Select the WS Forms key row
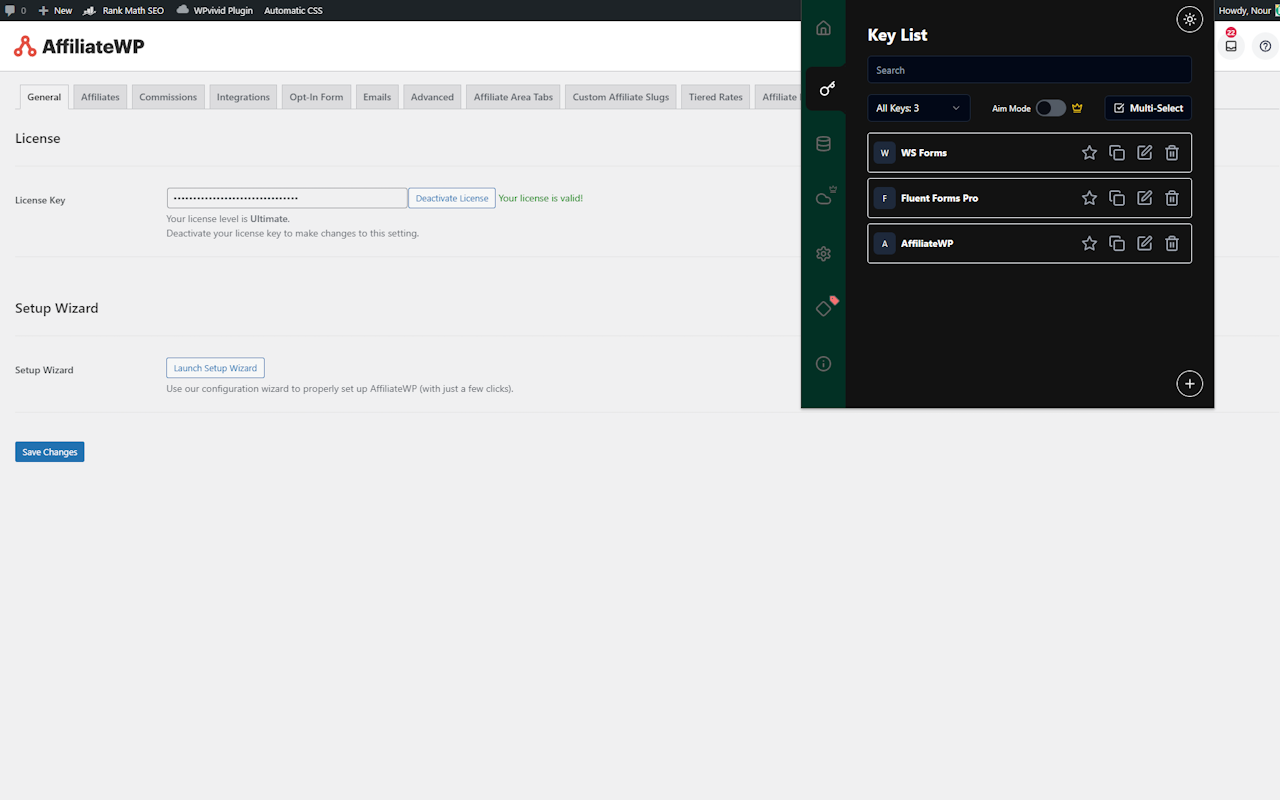 point(1029,153)
